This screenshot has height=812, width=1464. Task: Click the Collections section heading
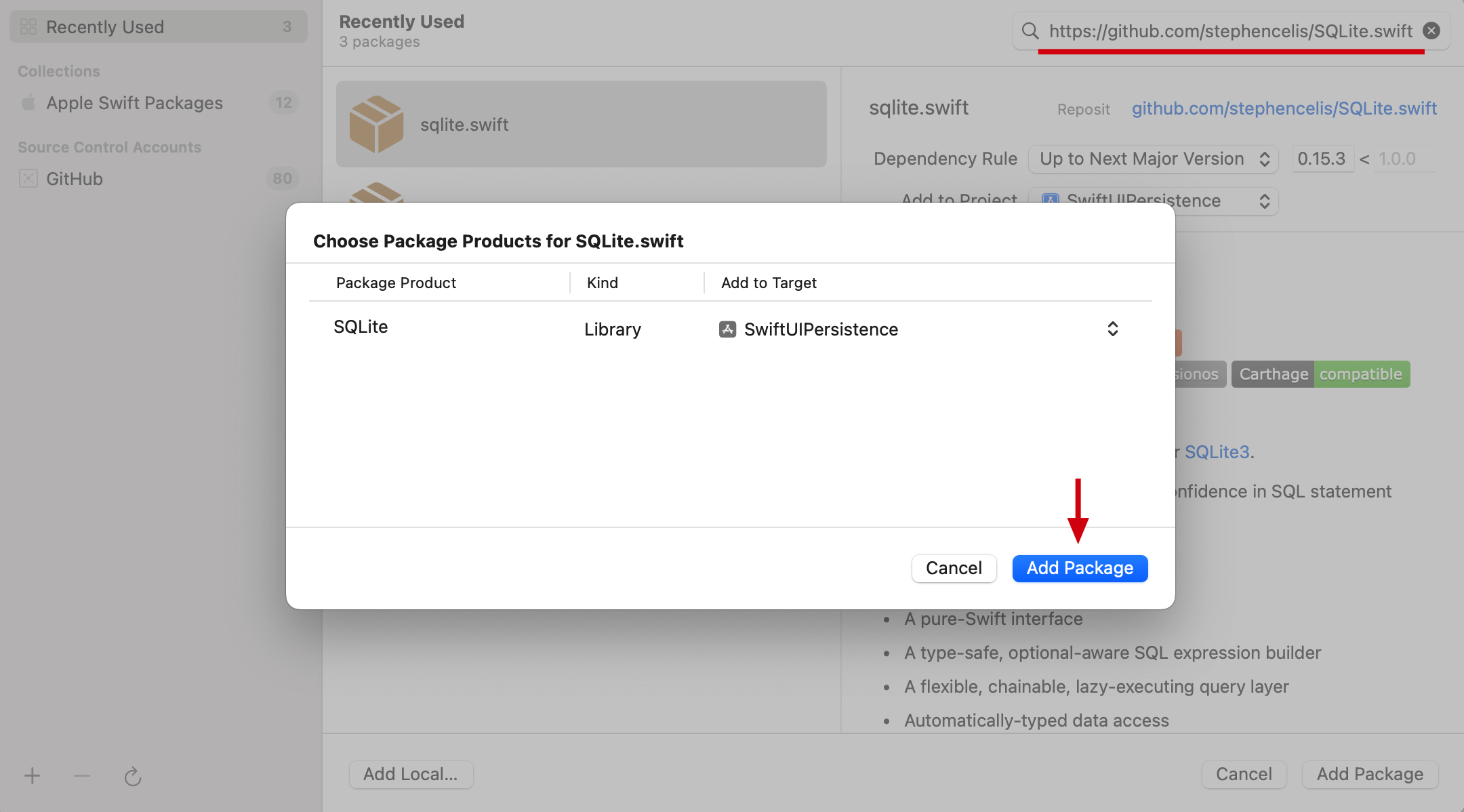click(x=59, y=71)
